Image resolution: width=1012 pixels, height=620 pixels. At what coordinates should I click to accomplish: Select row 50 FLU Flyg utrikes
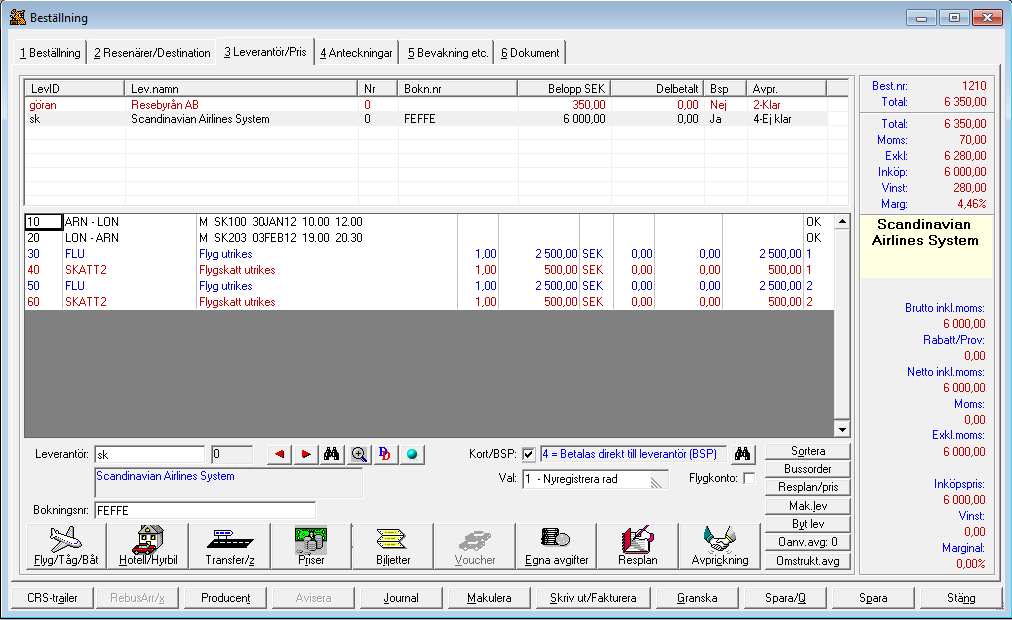(x=429, y=286)
